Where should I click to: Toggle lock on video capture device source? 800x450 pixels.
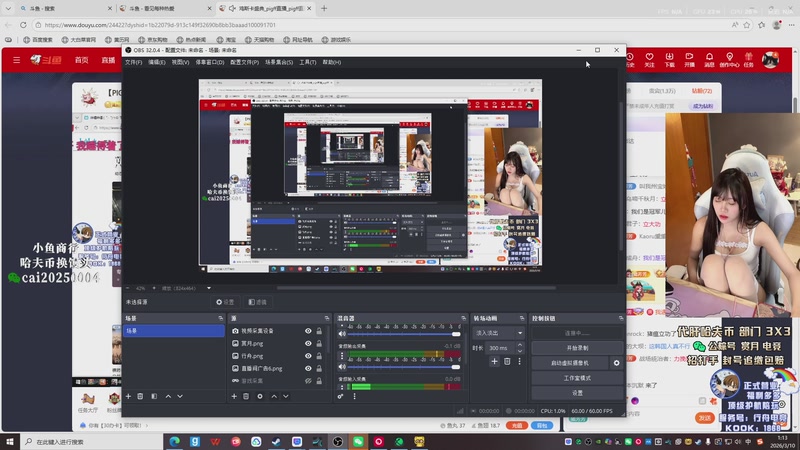point(319,331)
